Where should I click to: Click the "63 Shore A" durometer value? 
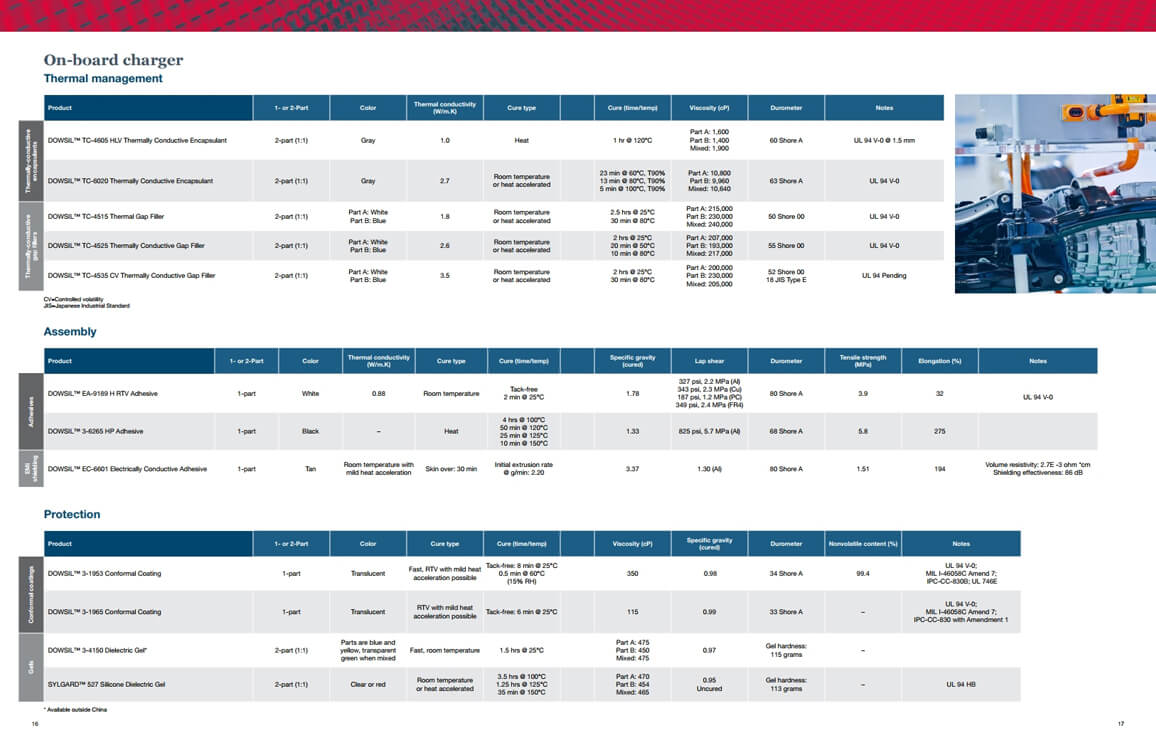[x=786, y=181]
